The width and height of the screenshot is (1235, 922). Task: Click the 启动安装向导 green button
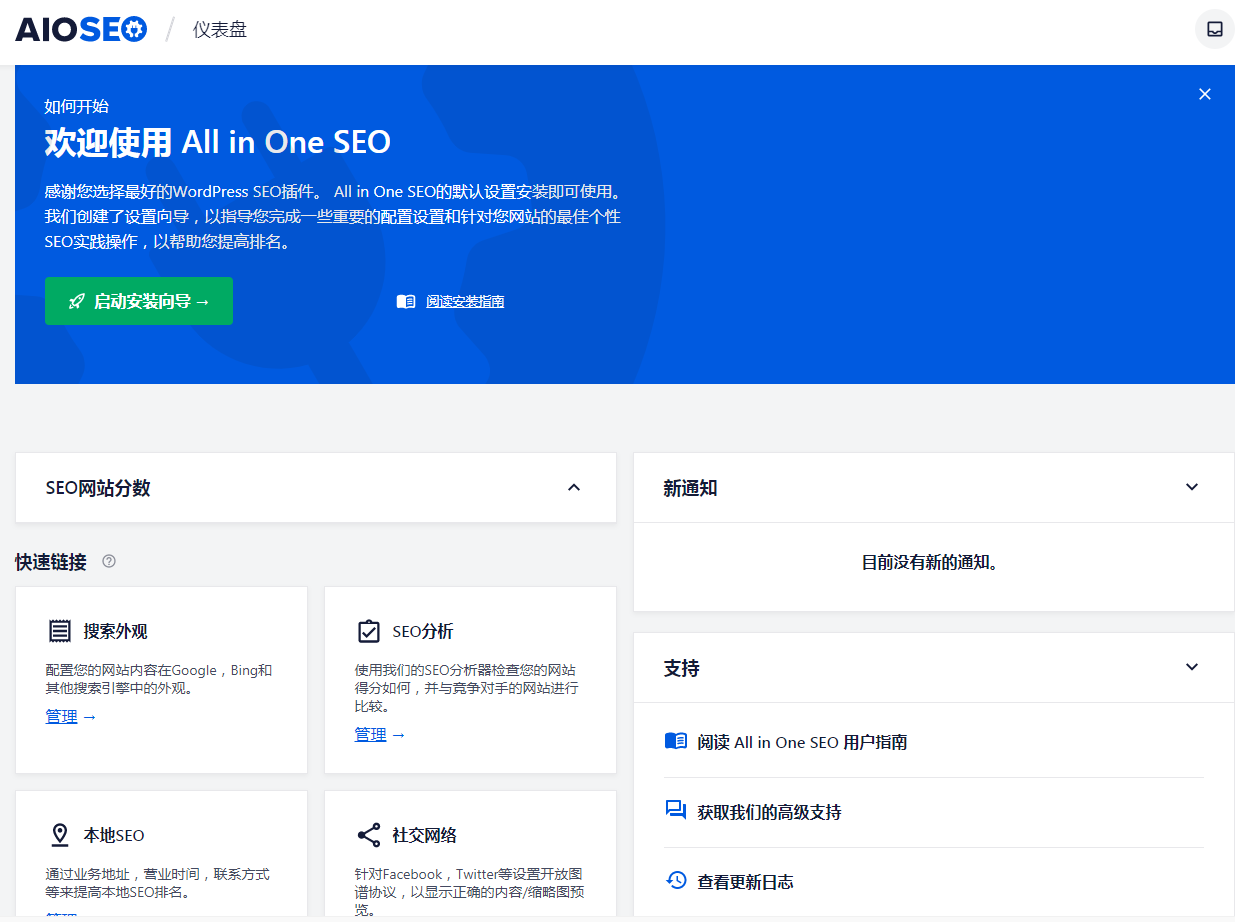138,301
